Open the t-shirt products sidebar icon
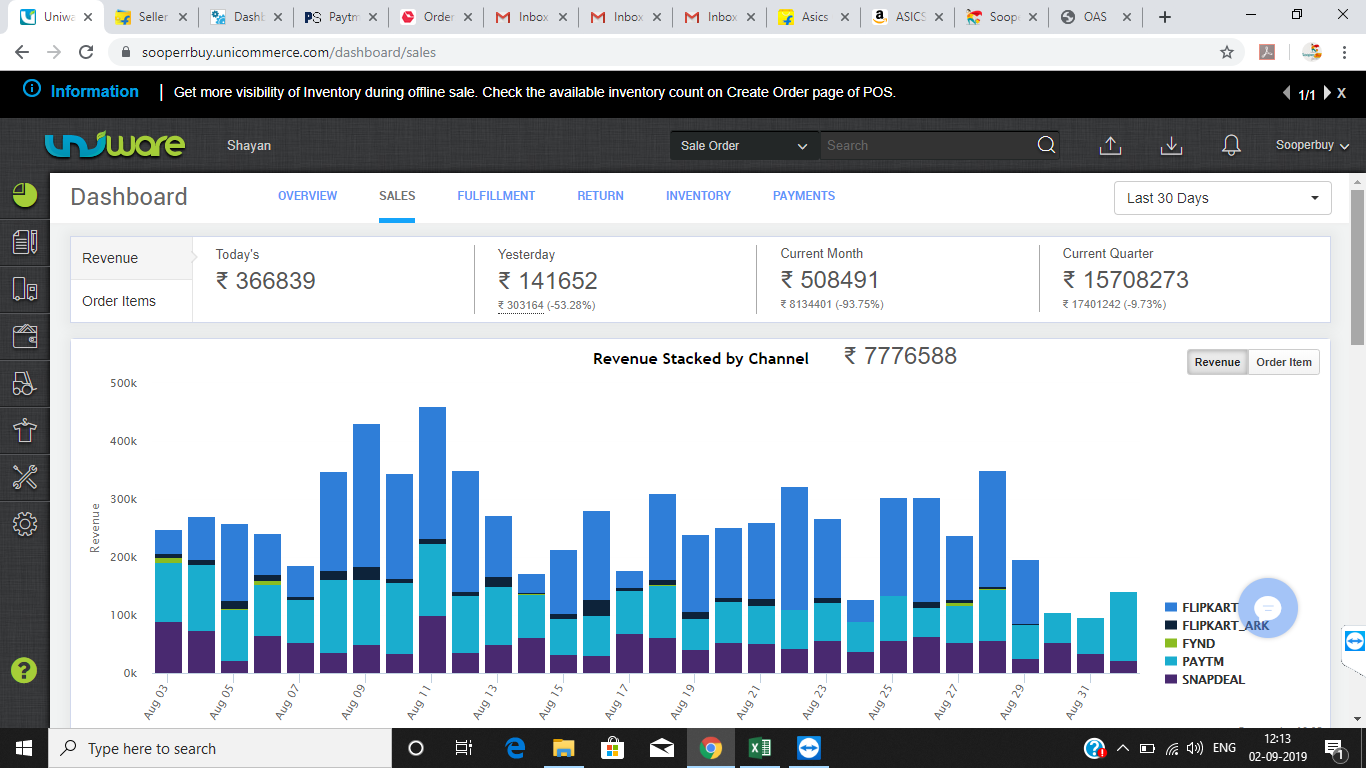 click(25, 430)
